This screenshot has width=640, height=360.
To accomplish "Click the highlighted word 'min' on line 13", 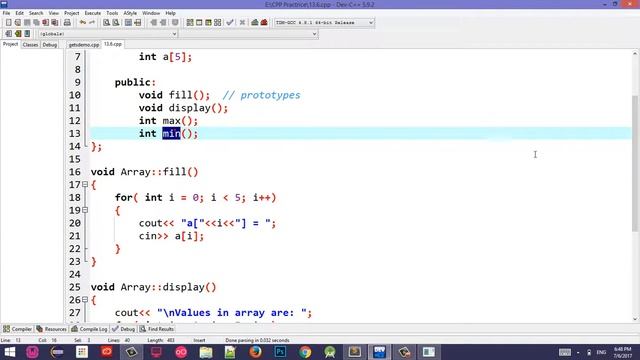I will tap(171, 133).
